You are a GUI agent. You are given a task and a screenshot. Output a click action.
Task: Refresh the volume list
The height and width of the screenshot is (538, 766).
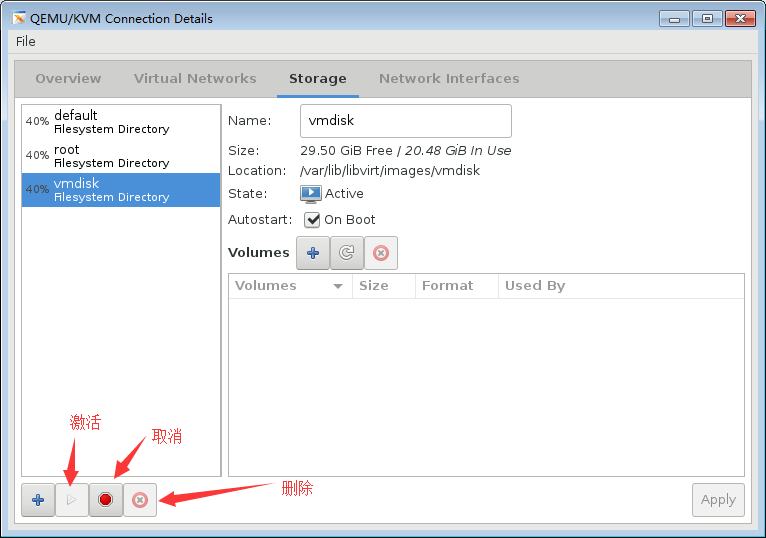[347, 253]
